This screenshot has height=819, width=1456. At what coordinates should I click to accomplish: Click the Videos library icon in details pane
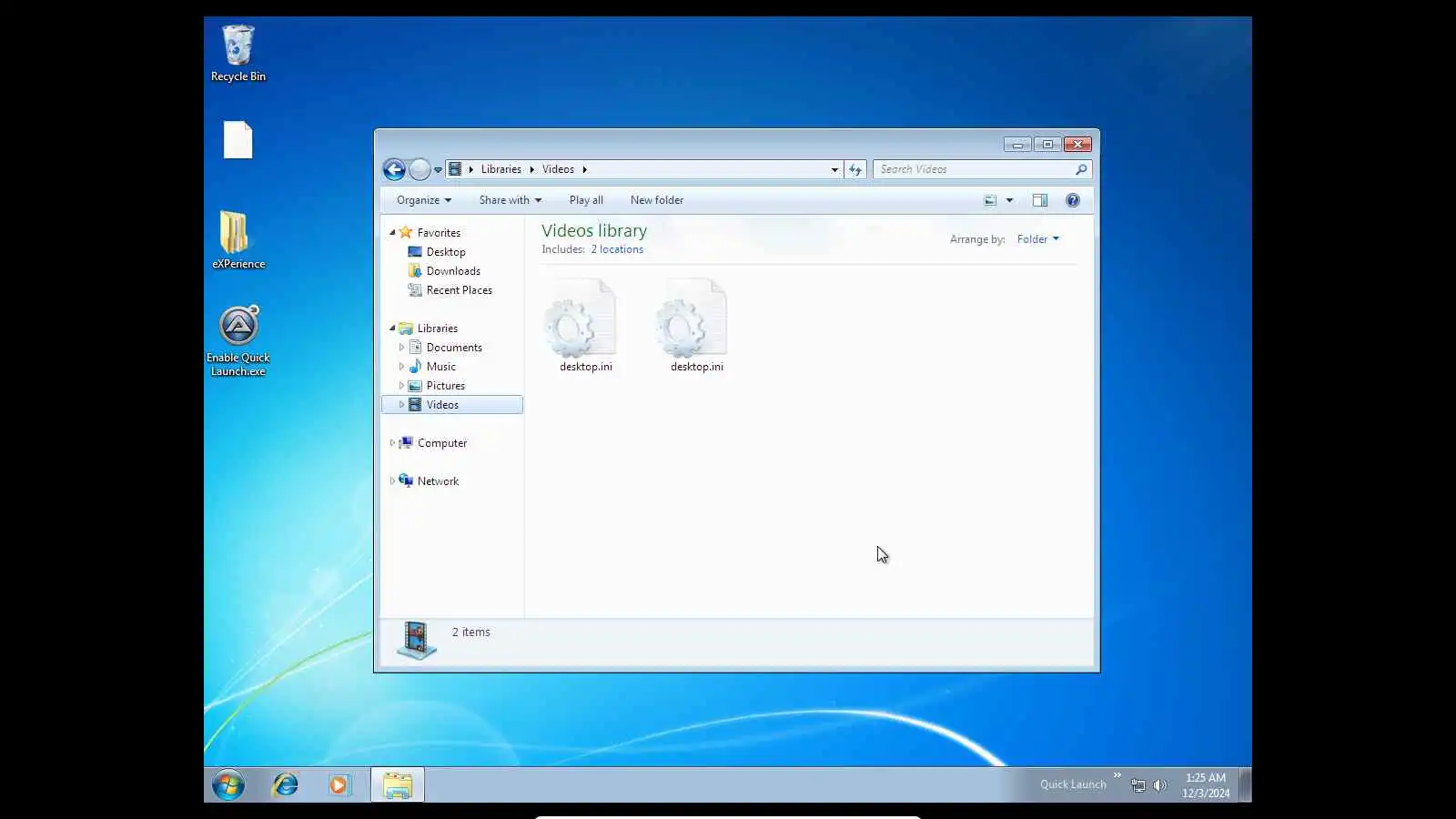(417, 641)
